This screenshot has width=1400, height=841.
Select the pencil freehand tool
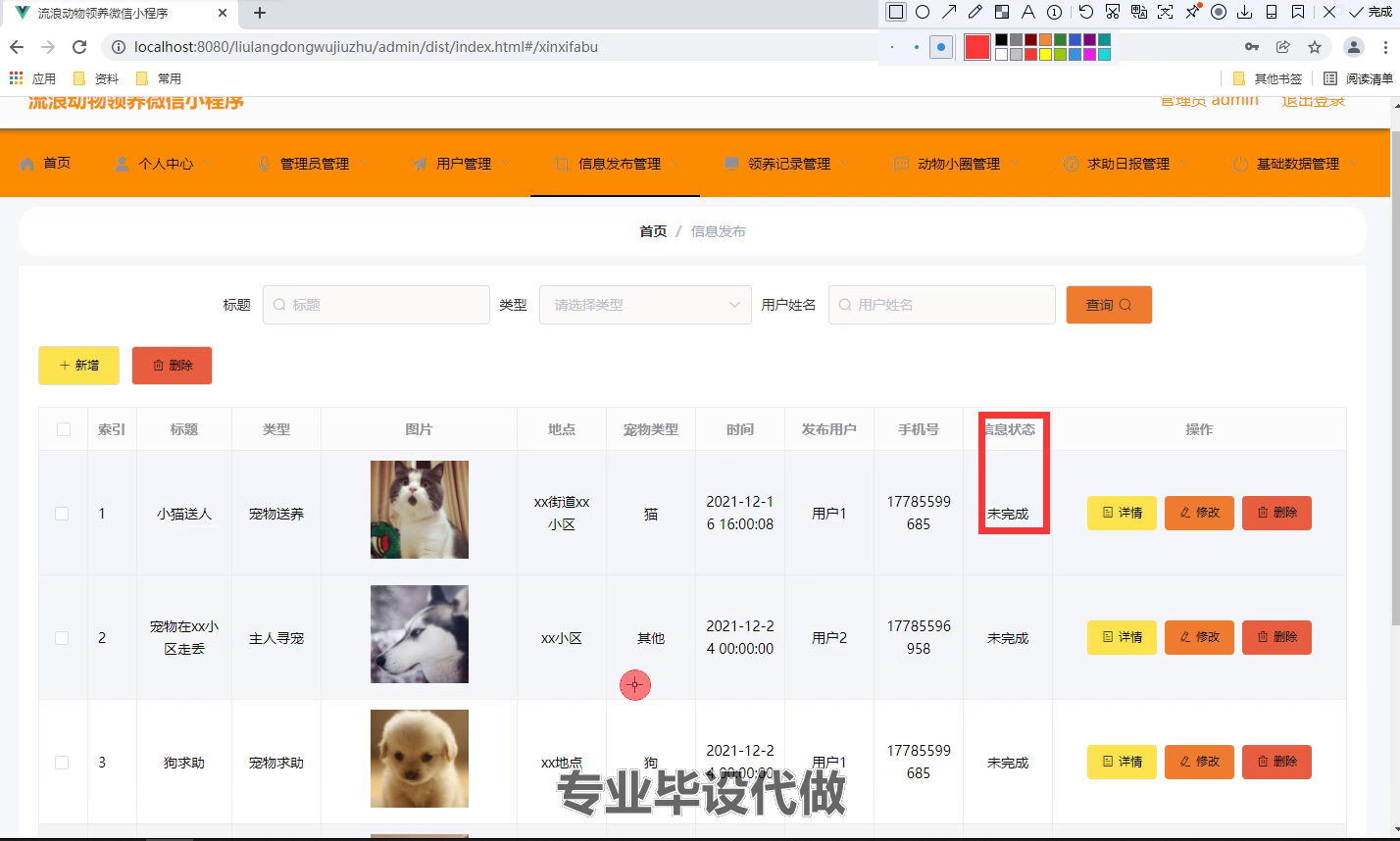[x=975, y=12]
